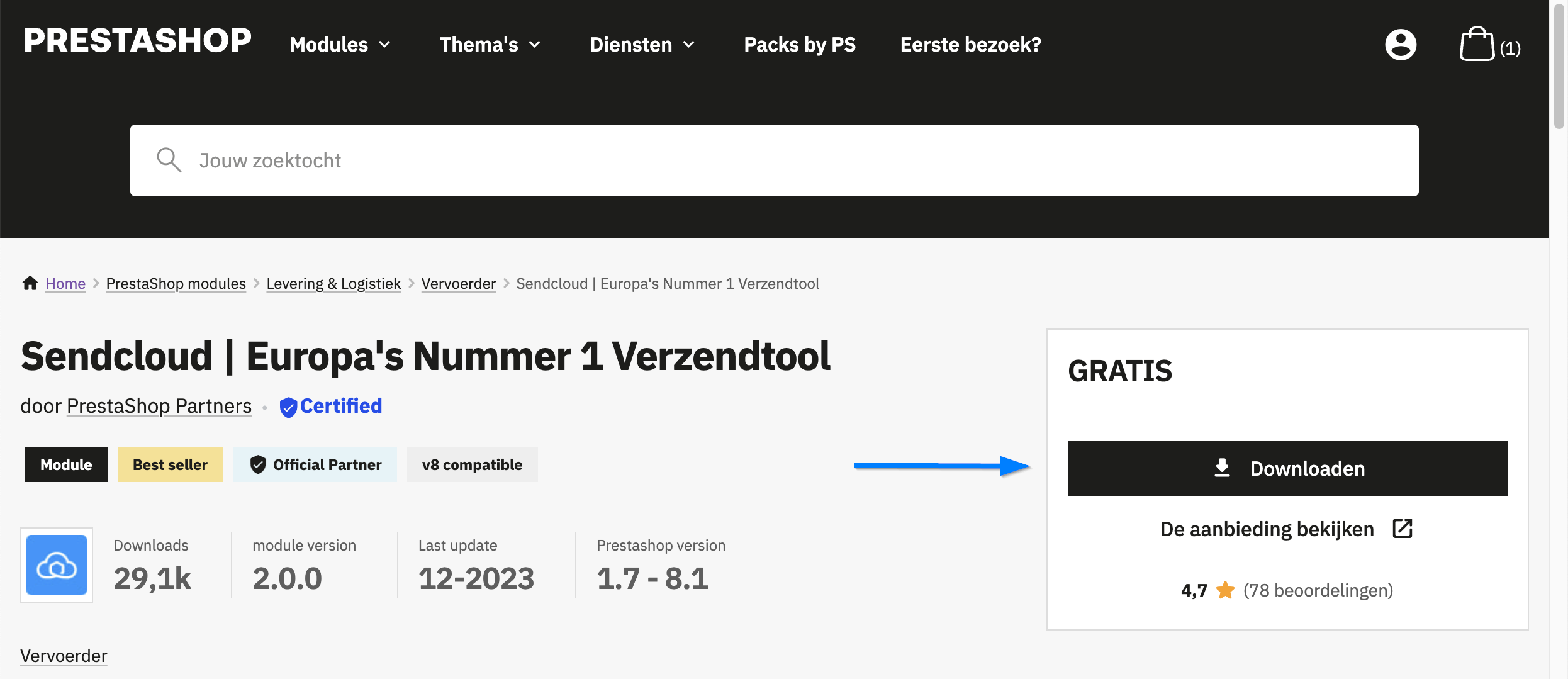1568x679 pixels.
Task: Click the Vervoerder link below the stats
Action: [64, 656]
